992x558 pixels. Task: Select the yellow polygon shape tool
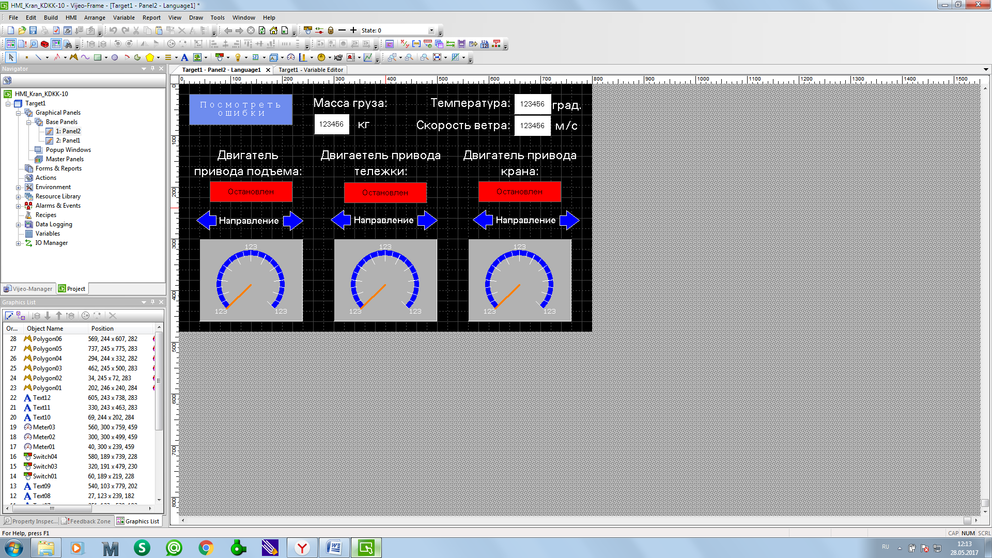tap(149, 58)
